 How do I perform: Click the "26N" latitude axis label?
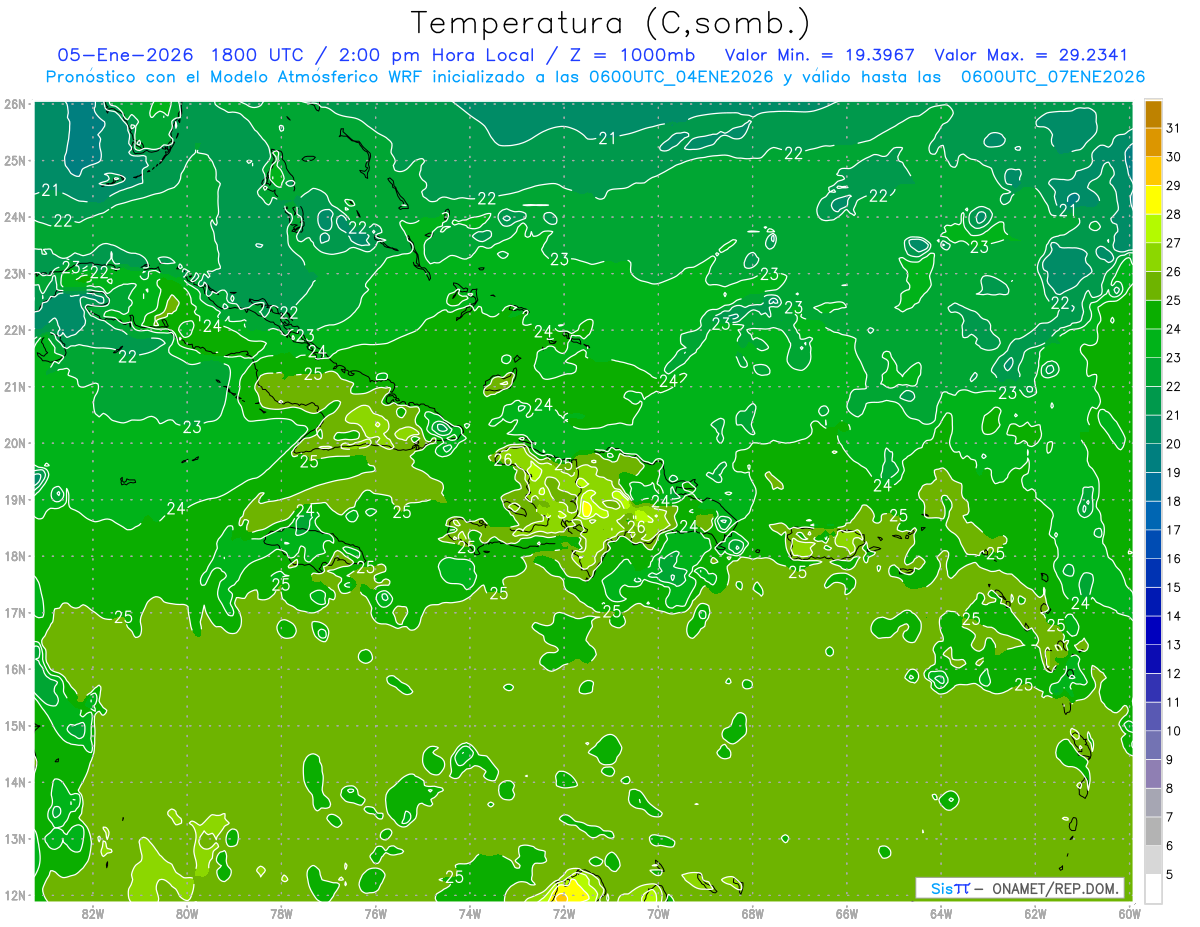point(16,104)
